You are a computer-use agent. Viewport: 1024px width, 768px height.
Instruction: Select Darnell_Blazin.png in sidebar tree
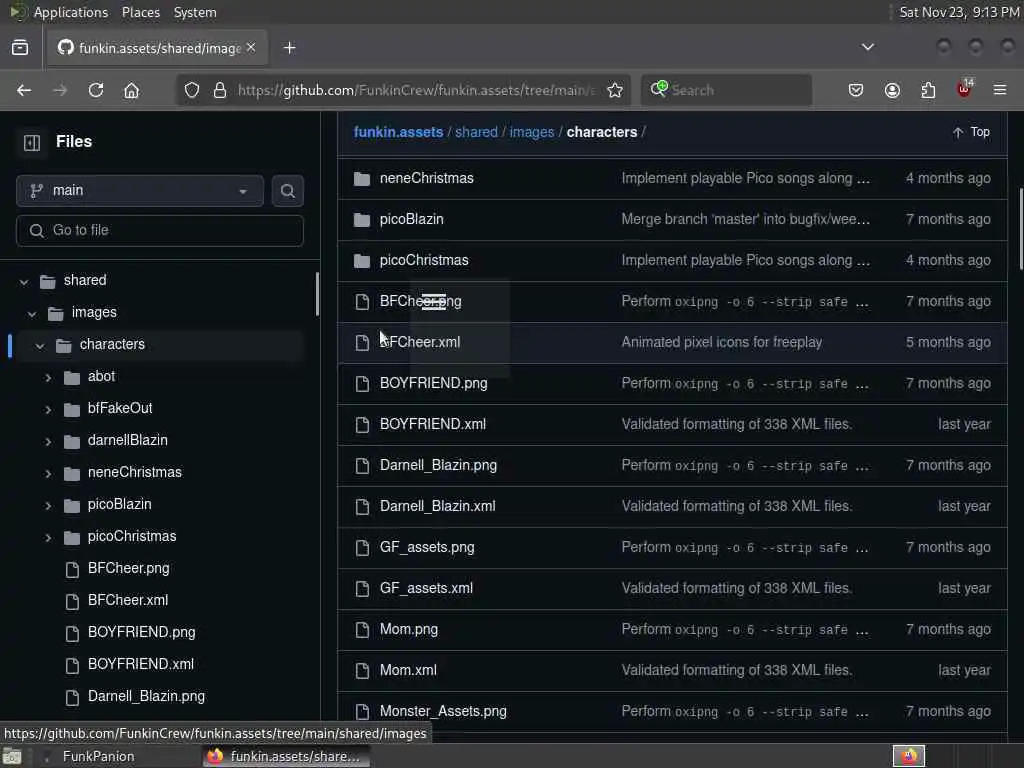click(x=146, y=696)
